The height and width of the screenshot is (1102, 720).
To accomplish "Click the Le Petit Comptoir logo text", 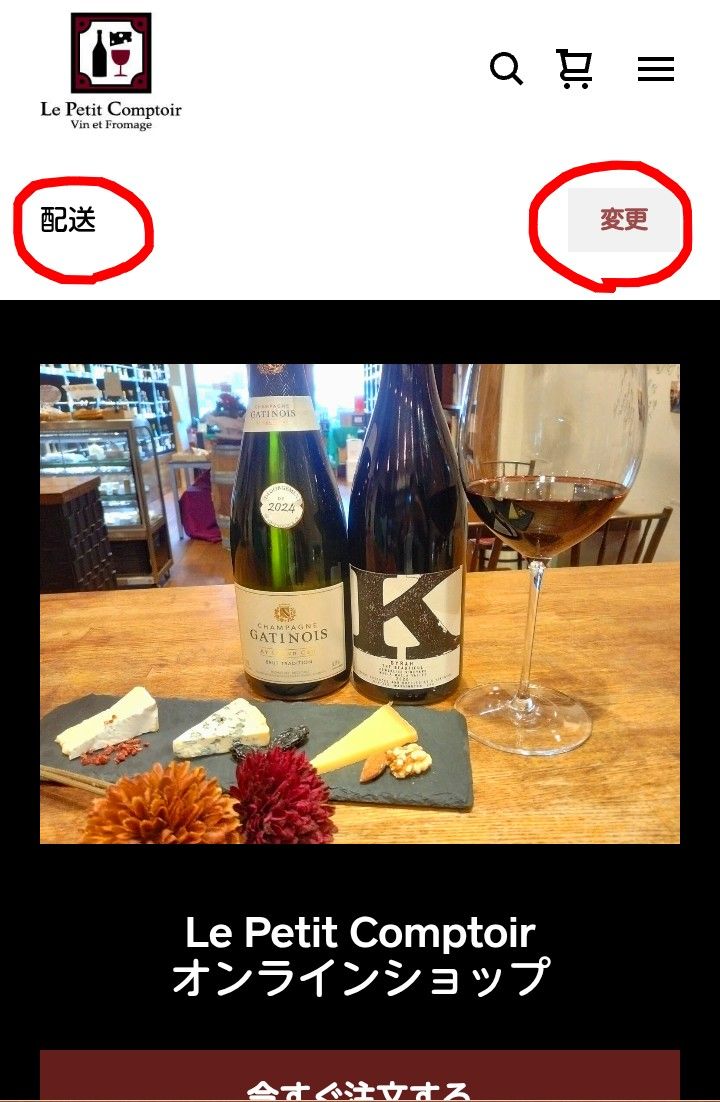I will tap(111, 109).
